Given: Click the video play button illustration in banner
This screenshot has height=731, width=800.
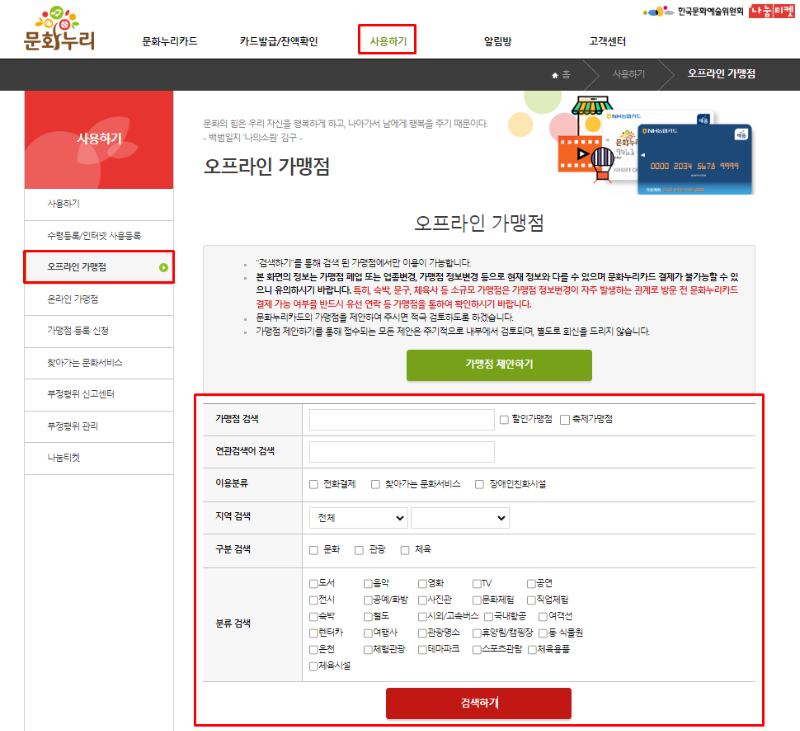Looking at the screenshot, I should pos(581,153).
